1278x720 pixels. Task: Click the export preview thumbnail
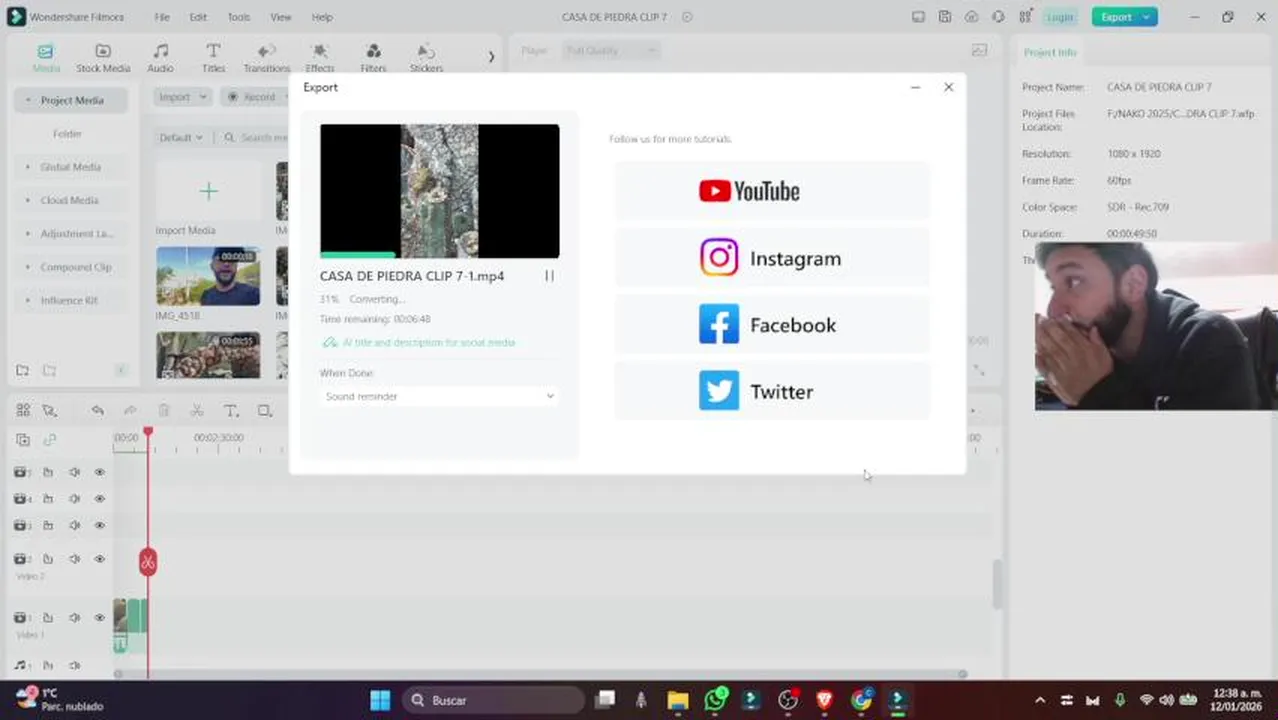point(439,189)
